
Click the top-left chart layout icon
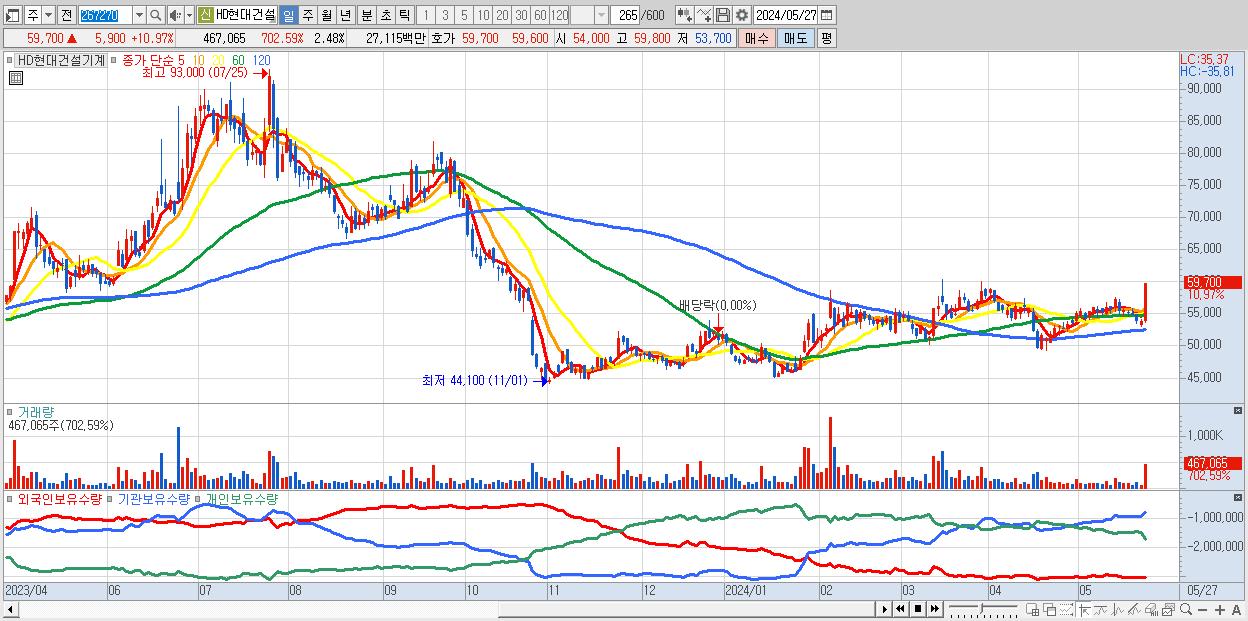click(13, 15)
